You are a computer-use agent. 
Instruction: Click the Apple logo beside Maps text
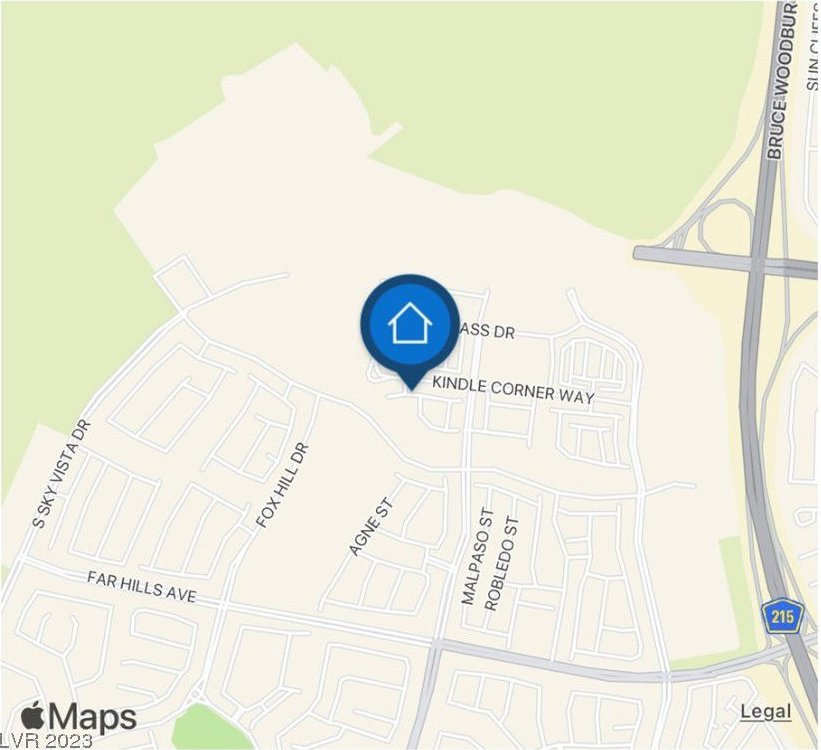point(33,714)
